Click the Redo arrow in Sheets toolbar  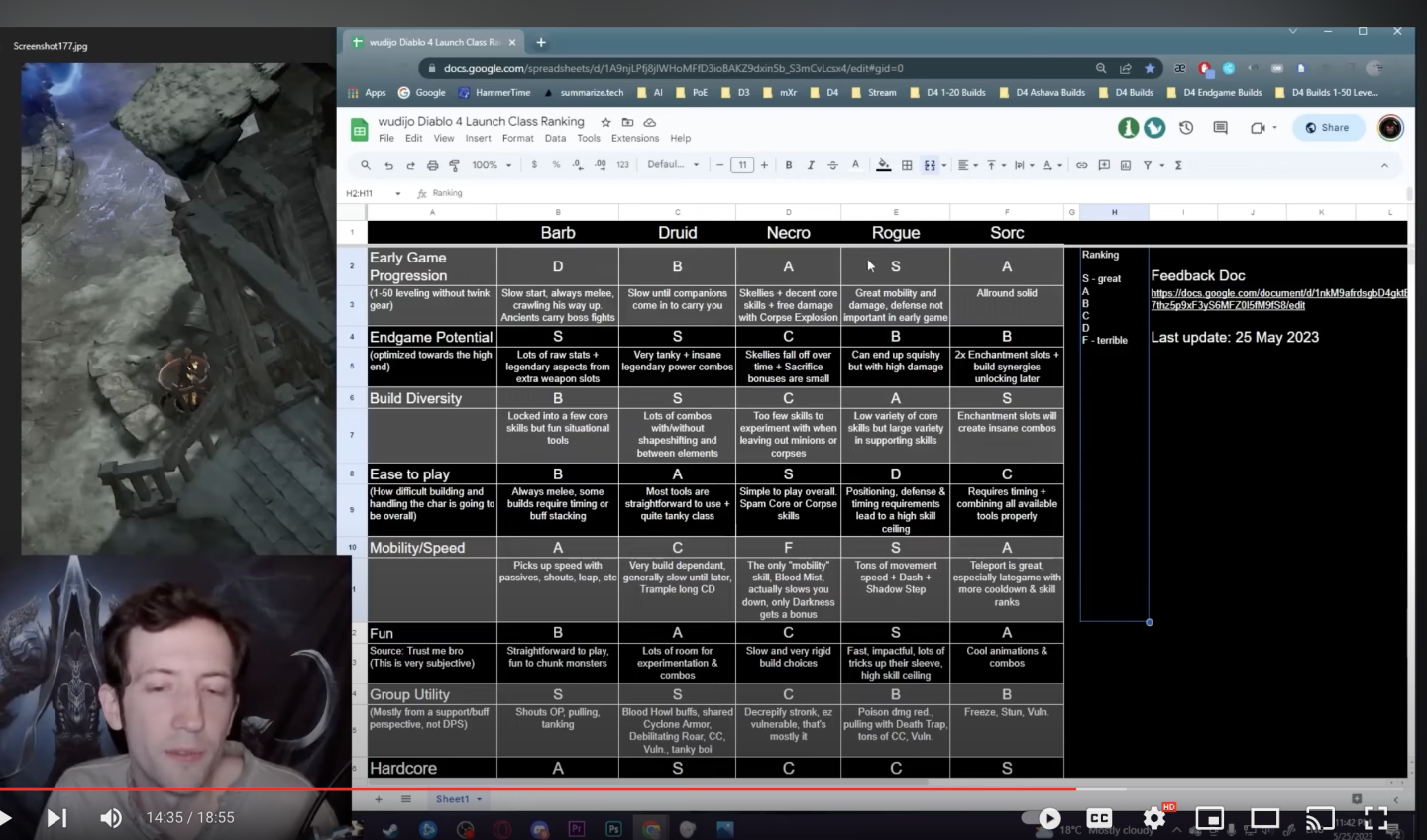(410, 165)
